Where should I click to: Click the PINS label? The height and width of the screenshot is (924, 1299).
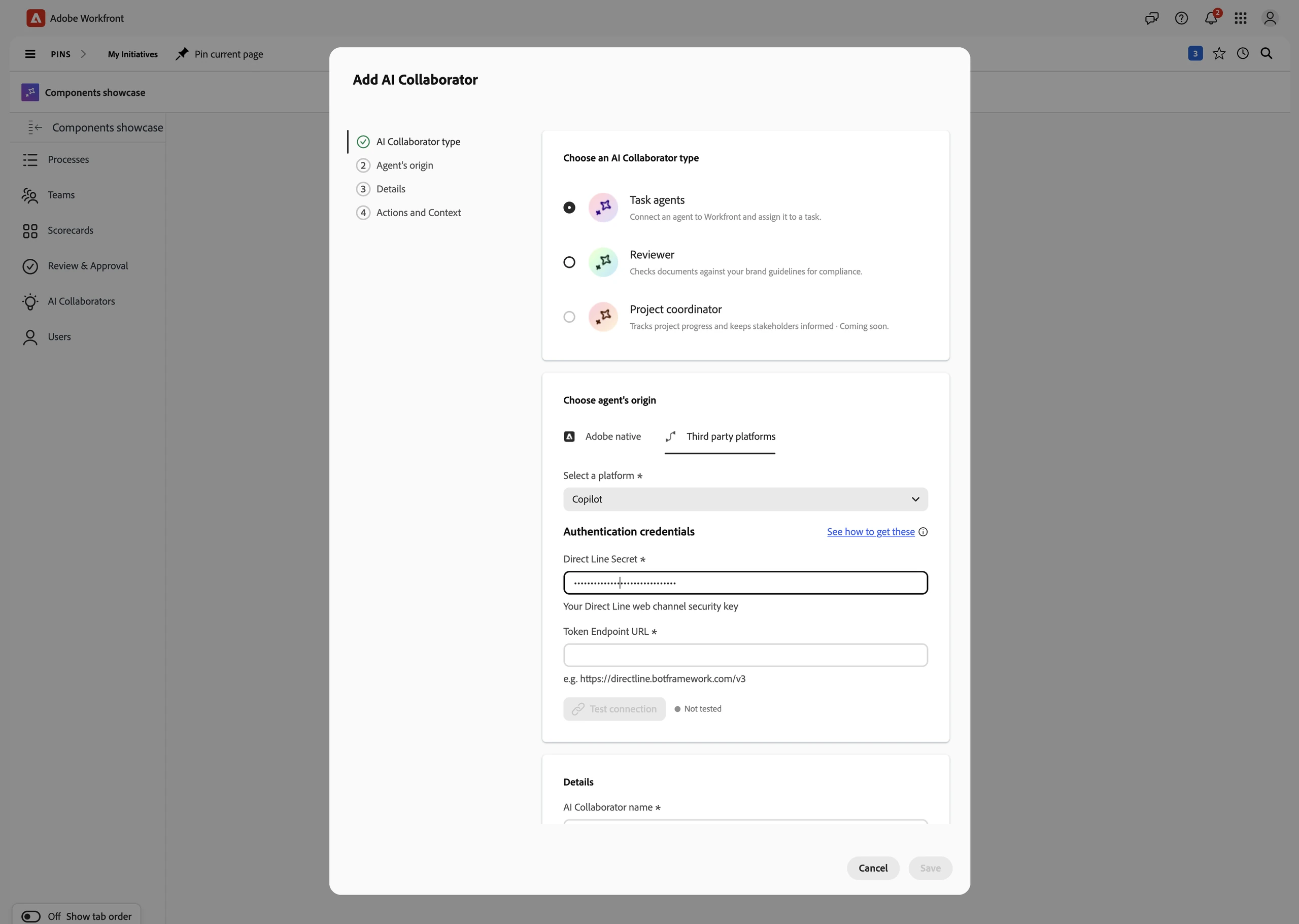click(x=61, y=54)
